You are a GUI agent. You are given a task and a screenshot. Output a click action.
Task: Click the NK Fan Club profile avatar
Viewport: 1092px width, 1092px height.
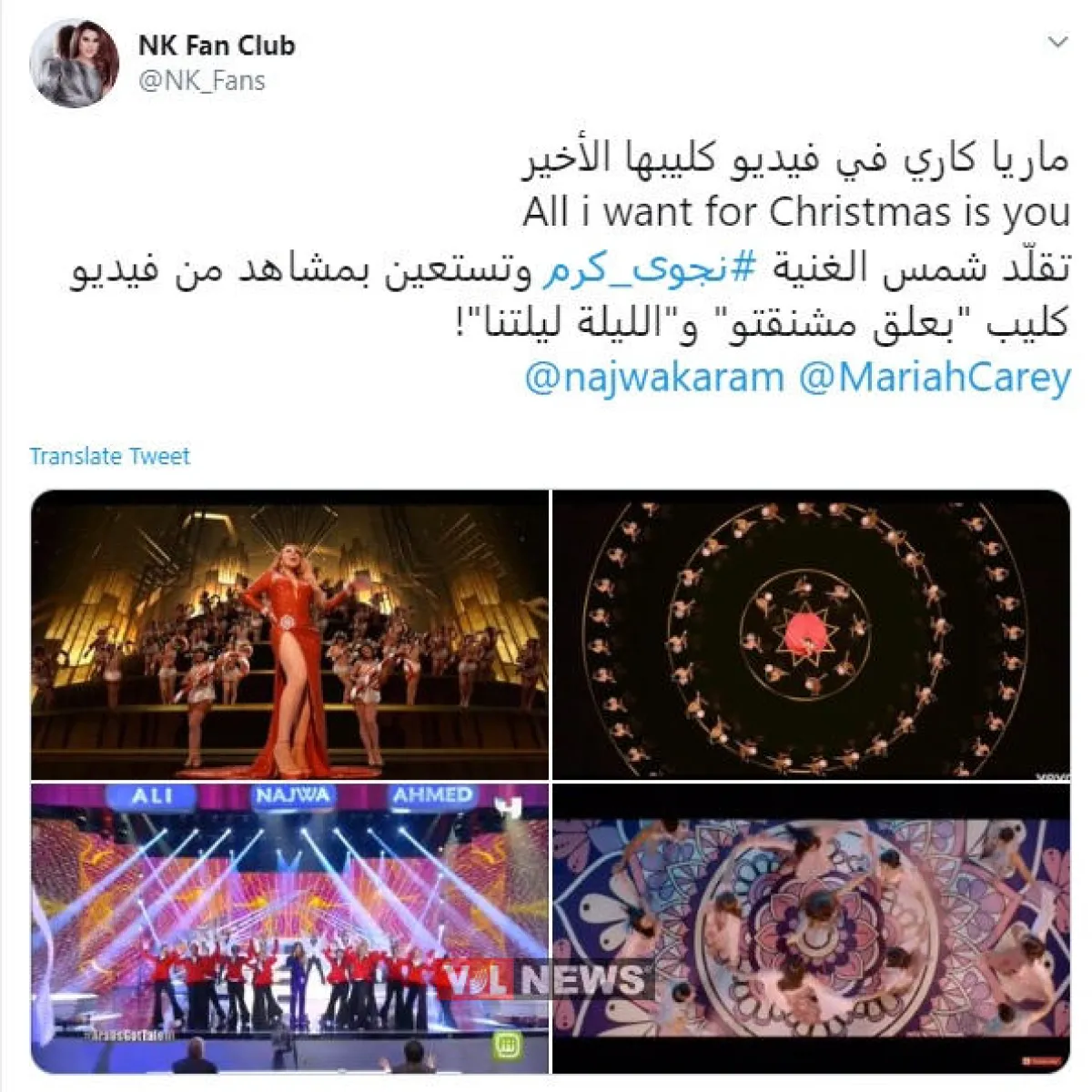pyautogui.click(x=74, y=63)
